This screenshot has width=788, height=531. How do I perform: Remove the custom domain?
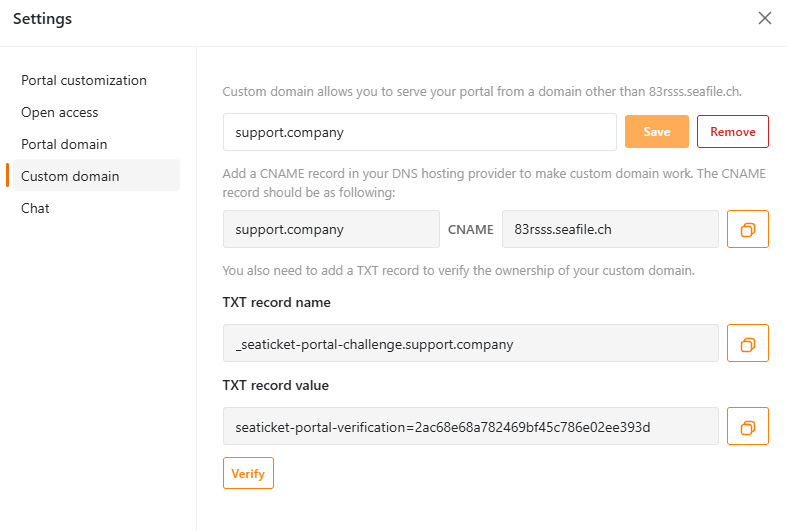733,132
